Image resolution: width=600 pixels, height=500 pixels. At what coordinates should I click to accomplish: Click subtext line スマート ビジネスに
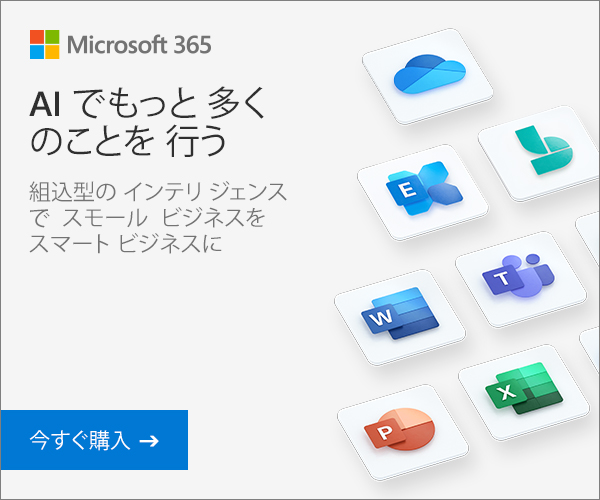click(x=126, y=244)
